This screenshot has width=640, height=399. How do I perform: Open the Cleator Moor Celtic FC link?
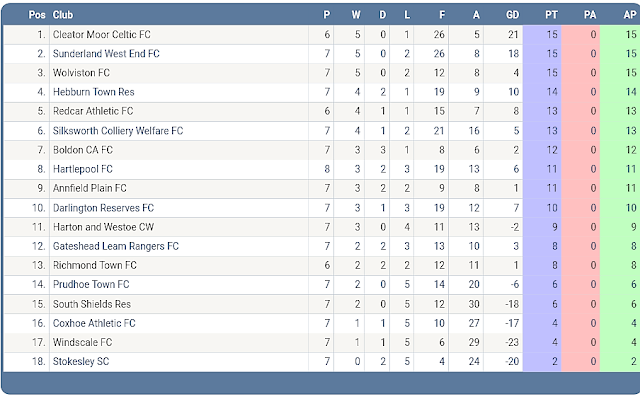pyautogui.click(x=102, y=35)
